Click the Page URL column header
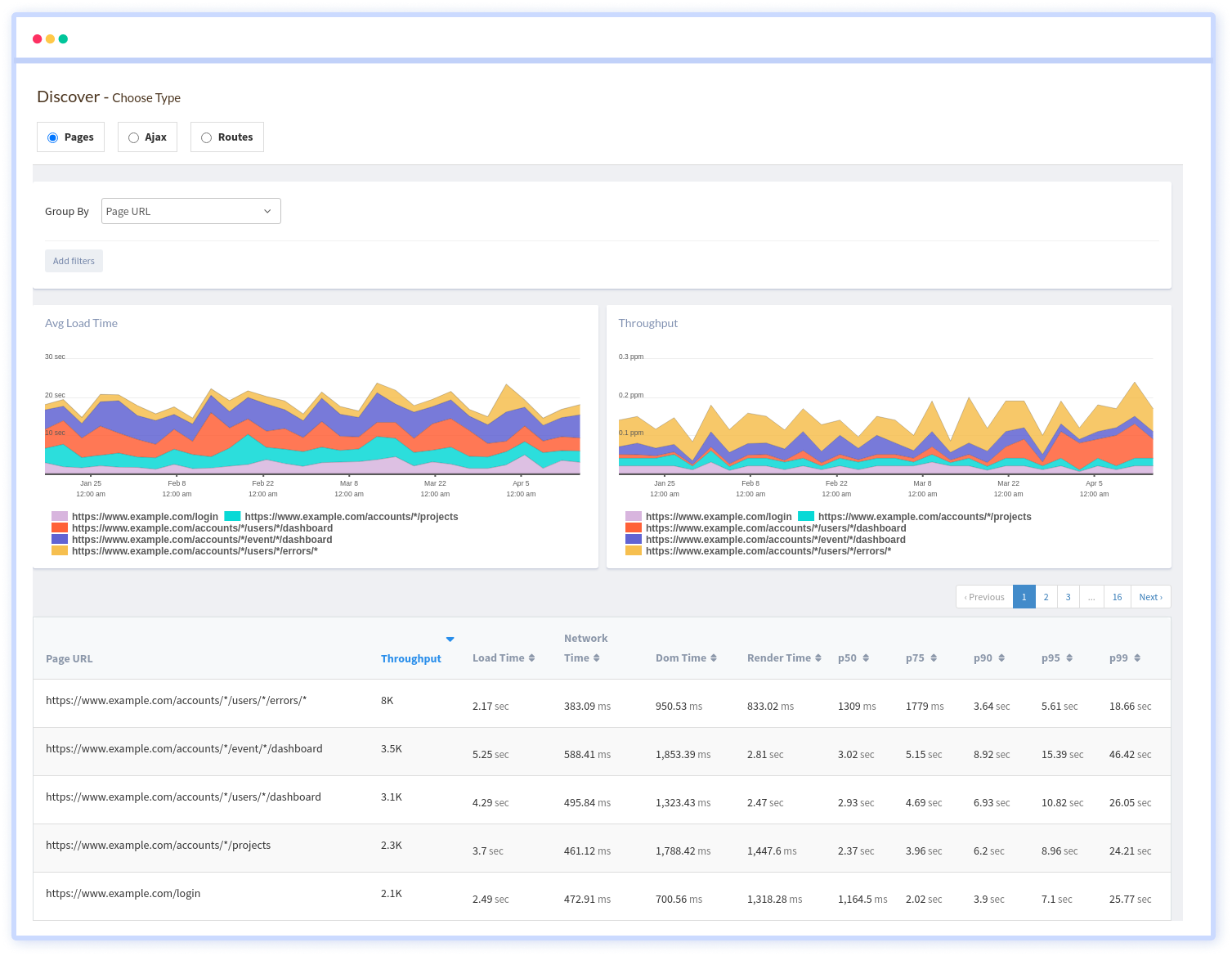Viewport: 1232px width, 956px height. 69,658
